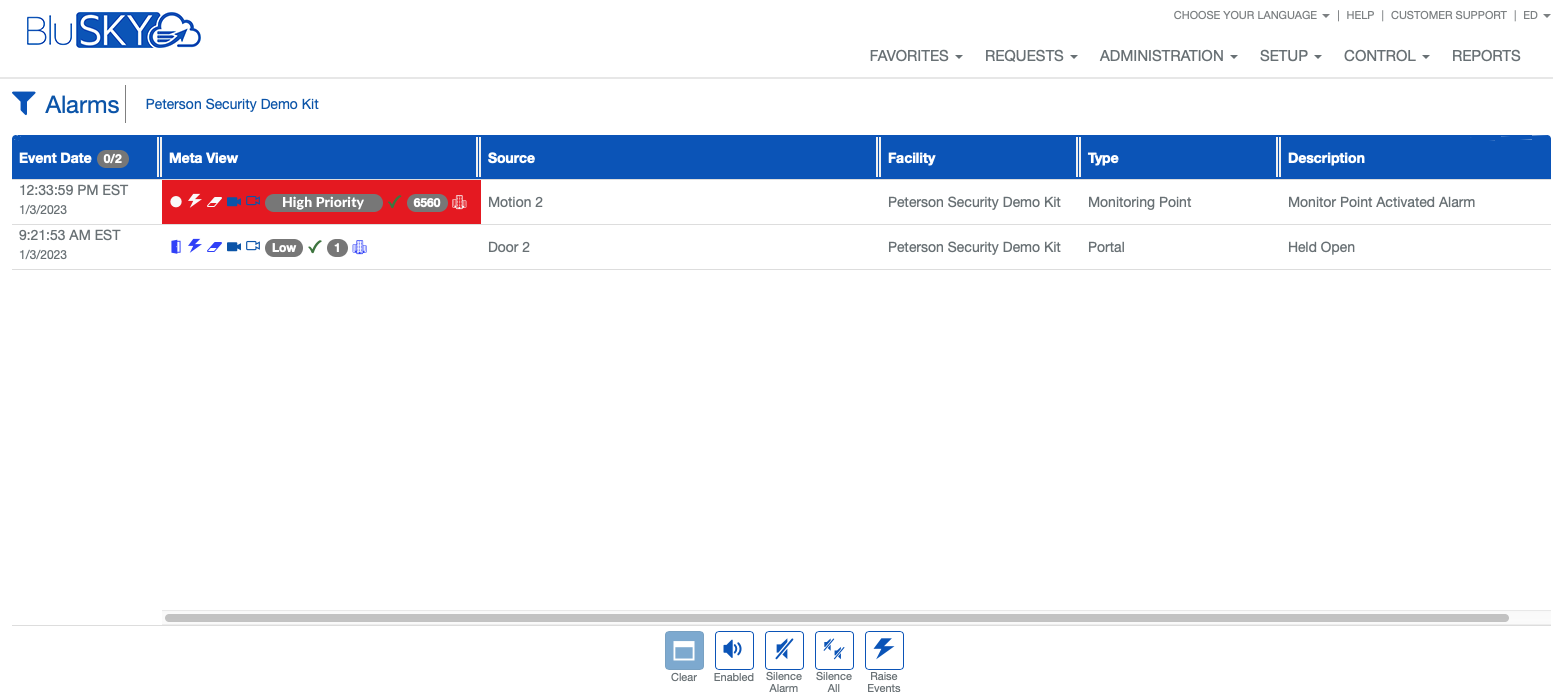Click the Peterson Security Demo Kit breadcrumb link
Screen dimensions: 1553x692
[x=232, y=104]
